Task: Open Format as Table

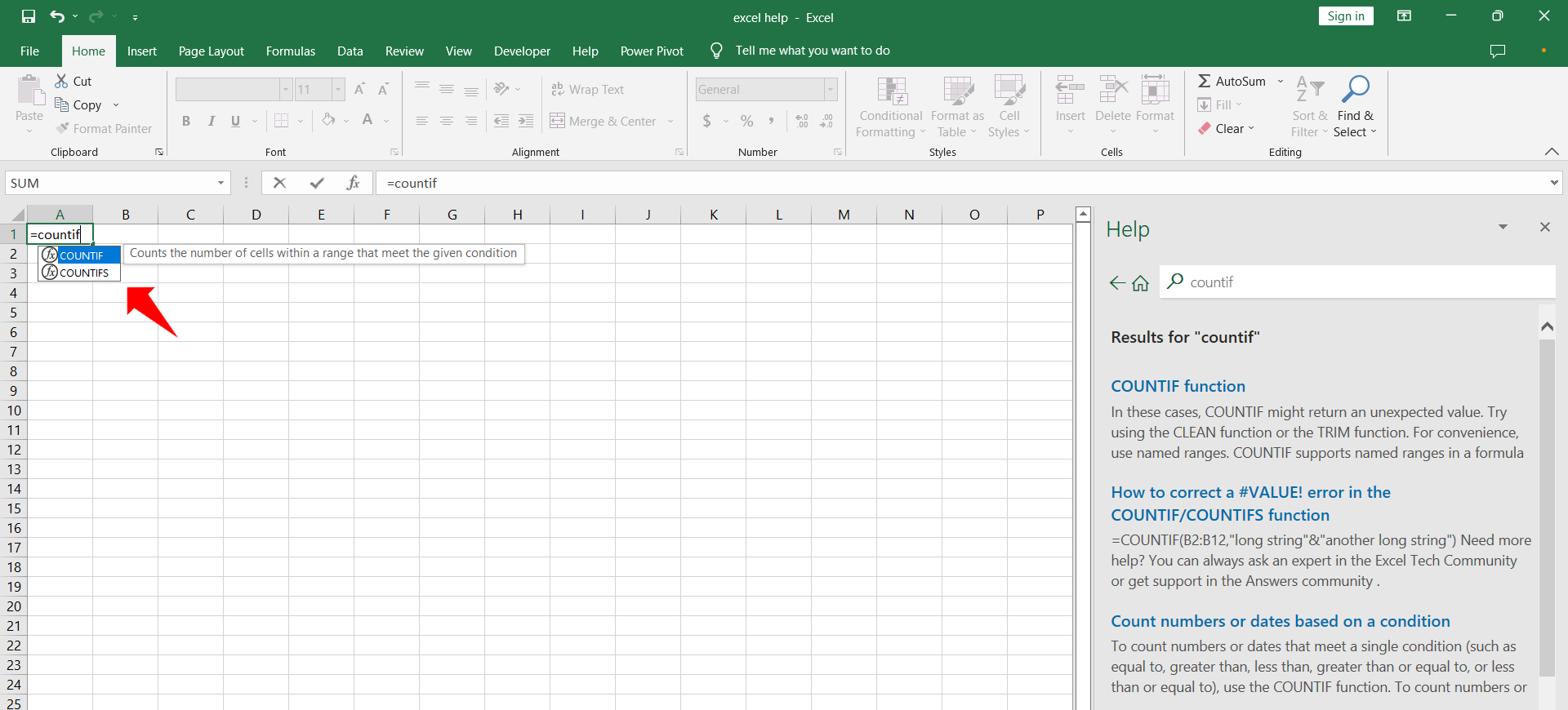Action: click(957, 107)
